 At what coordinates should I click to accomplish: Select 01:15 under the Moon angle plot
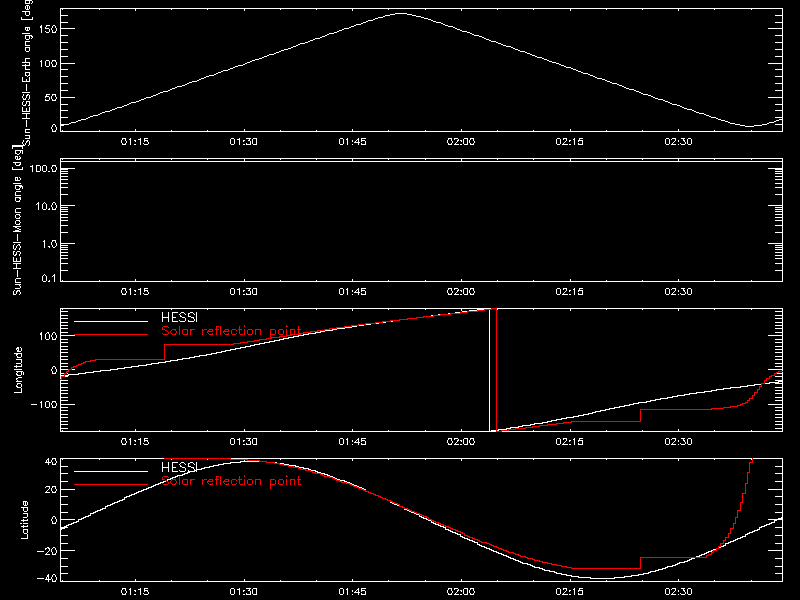tap(135, 291)
